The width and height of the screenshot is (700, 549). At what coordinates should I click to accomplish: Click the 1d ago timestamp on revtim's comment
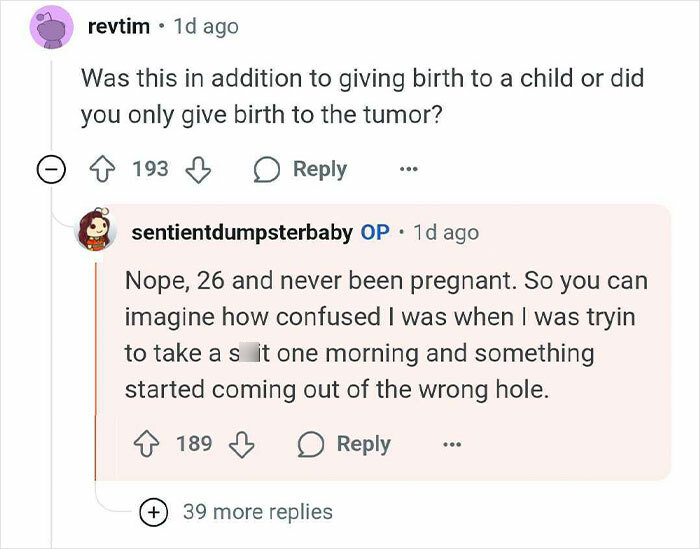click(206, 27)
